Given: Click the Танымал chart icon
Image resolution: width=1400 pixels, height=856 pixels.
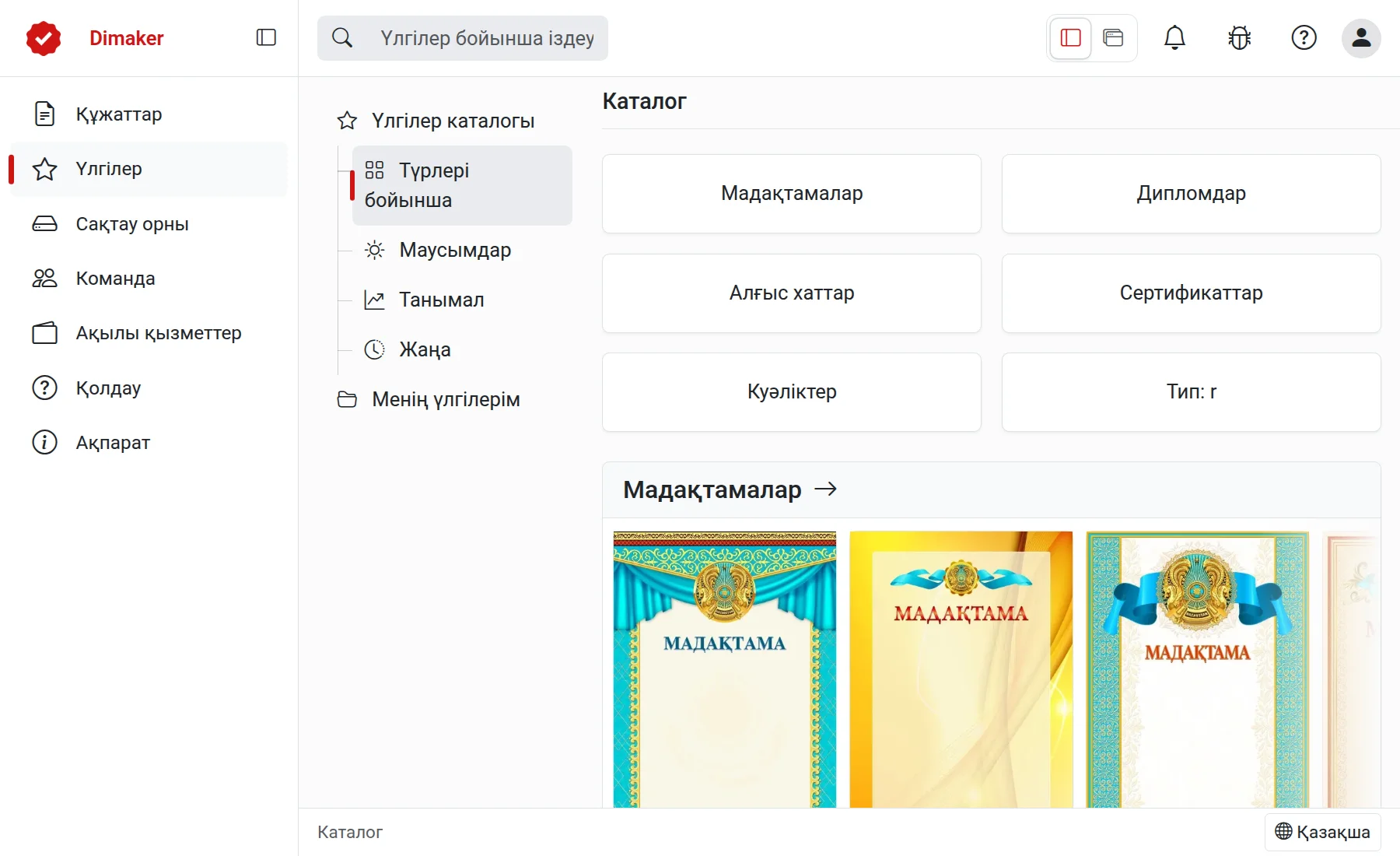Looking at the screenshot, I should tap(375, 300).
